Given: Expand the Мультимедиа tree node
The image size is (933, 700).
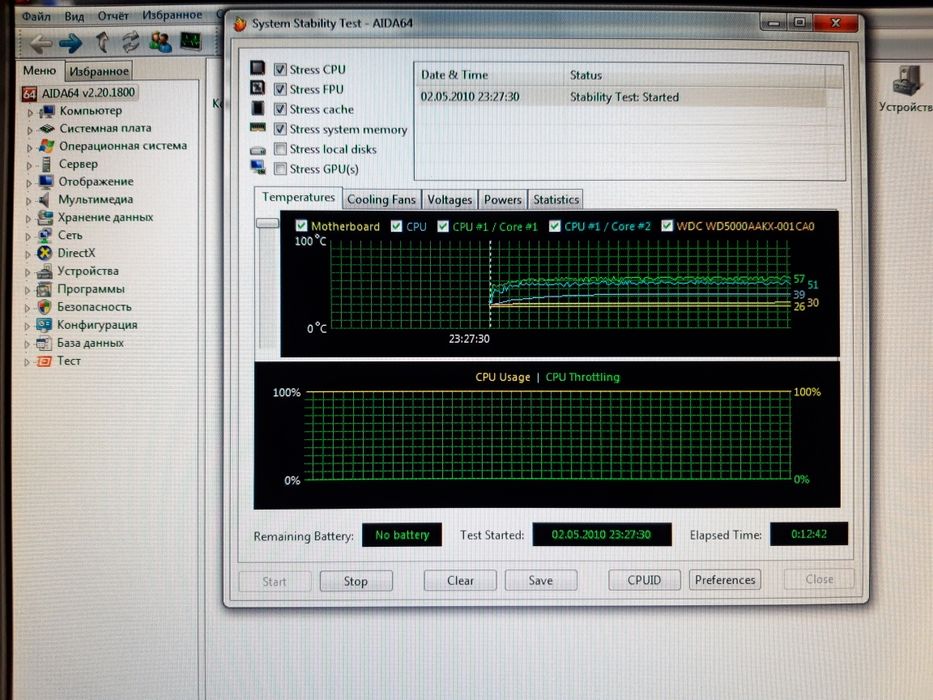Looking at the screenshot, I should click(x=29, y=201).
